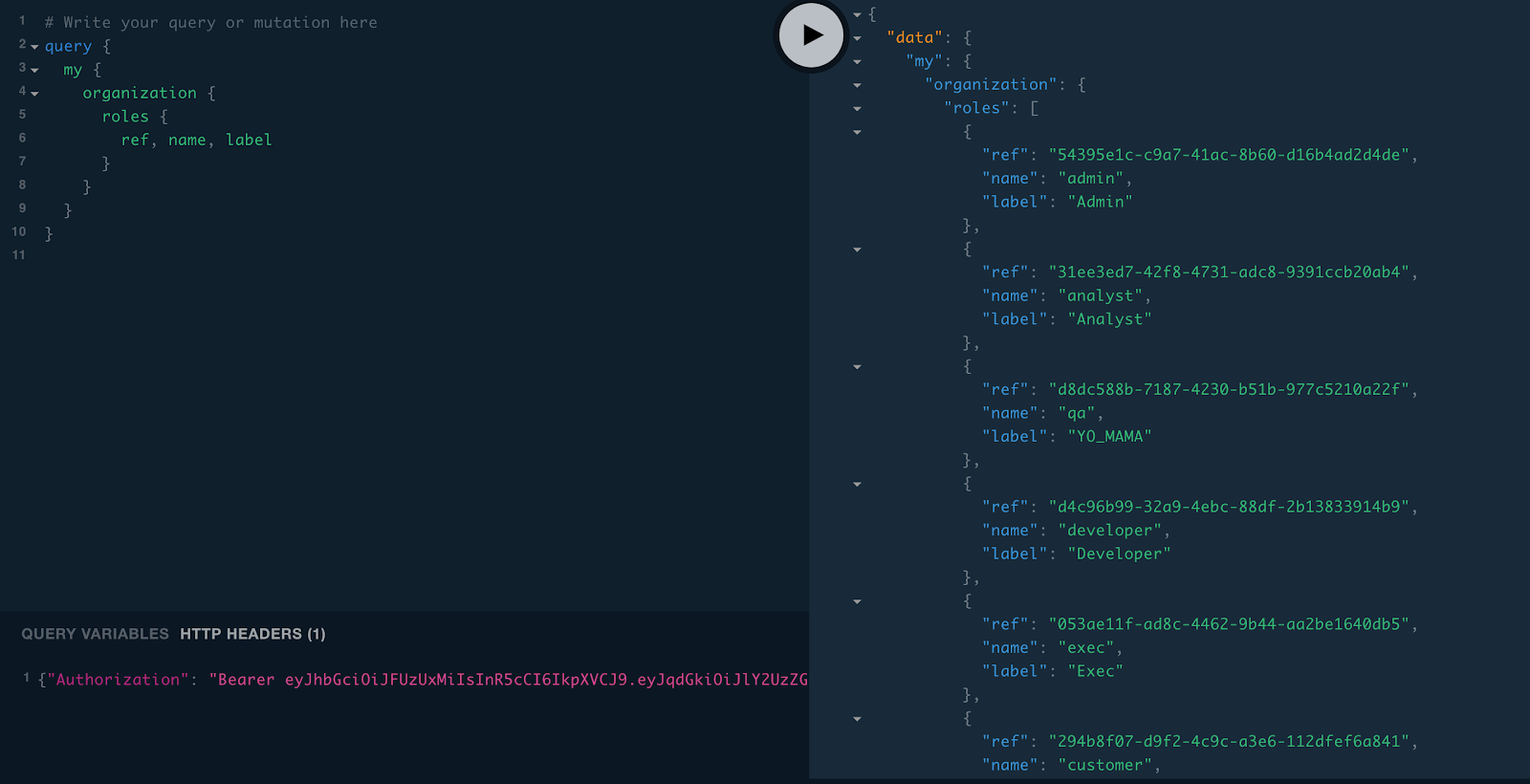This screenshot has width=1530, height=784.
Task: Collapse the exec role object
Action: (857, 601)
